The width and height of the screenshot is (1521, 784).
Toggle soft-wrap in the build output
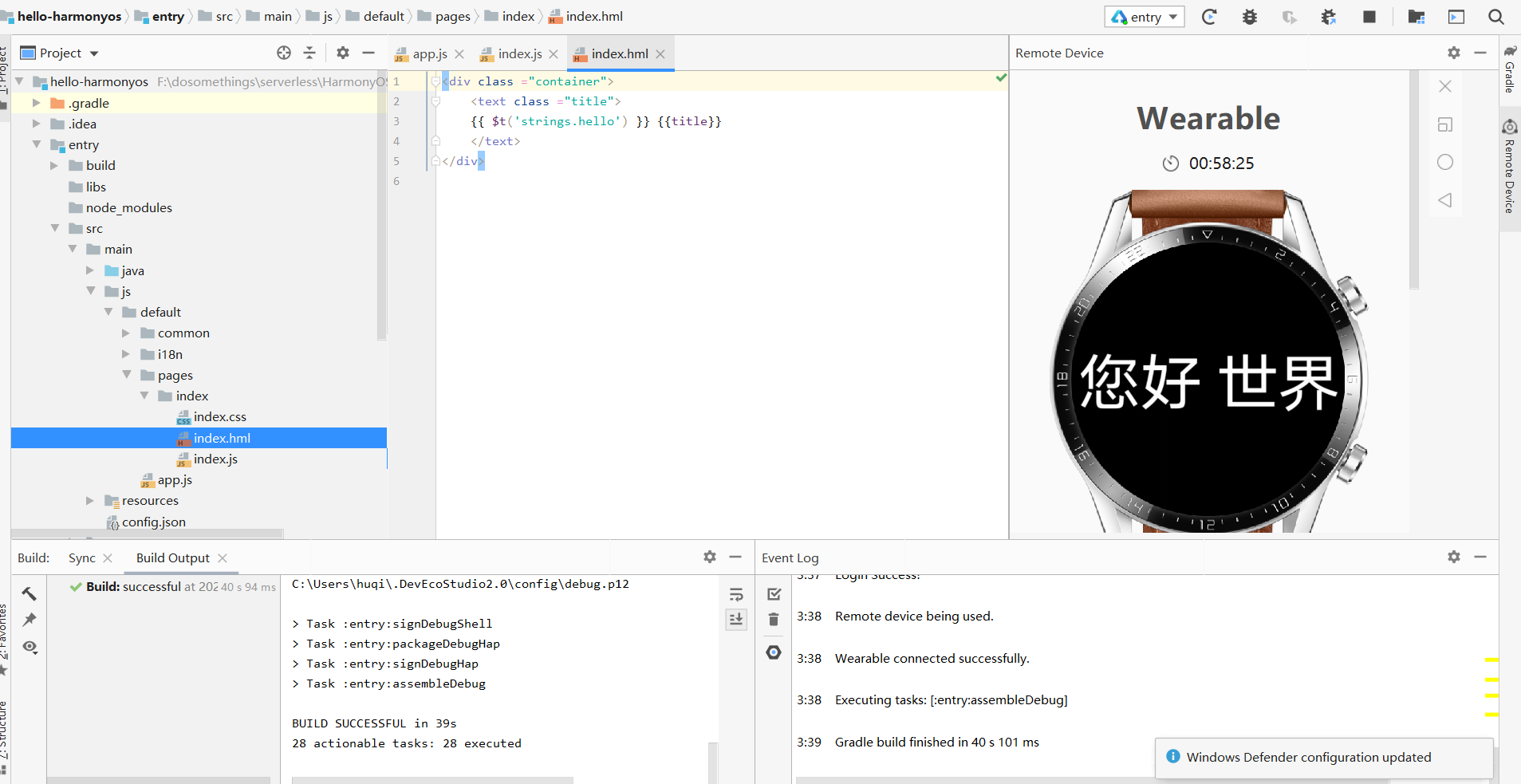click(x=736, y=594)
